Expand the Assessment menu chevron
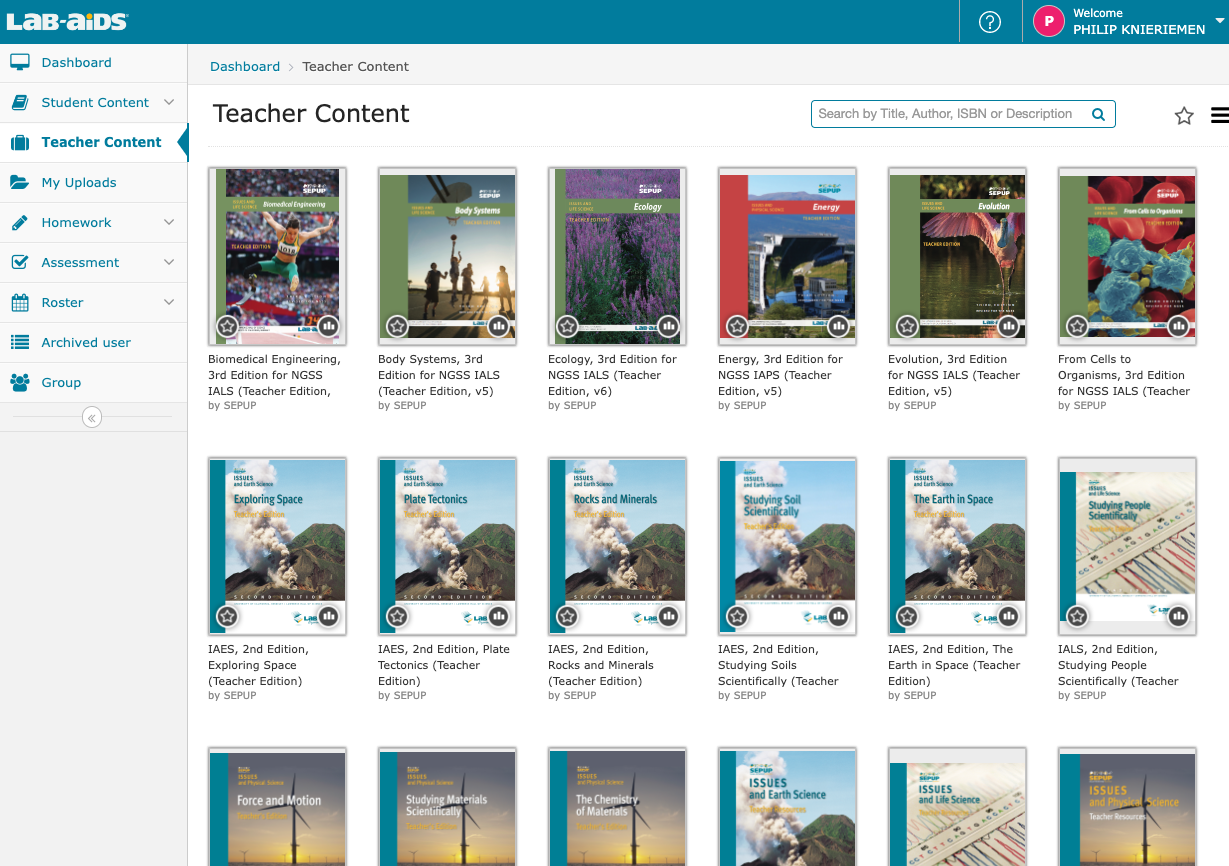Screen dimensions: 1229x866 tap(169, 262)
